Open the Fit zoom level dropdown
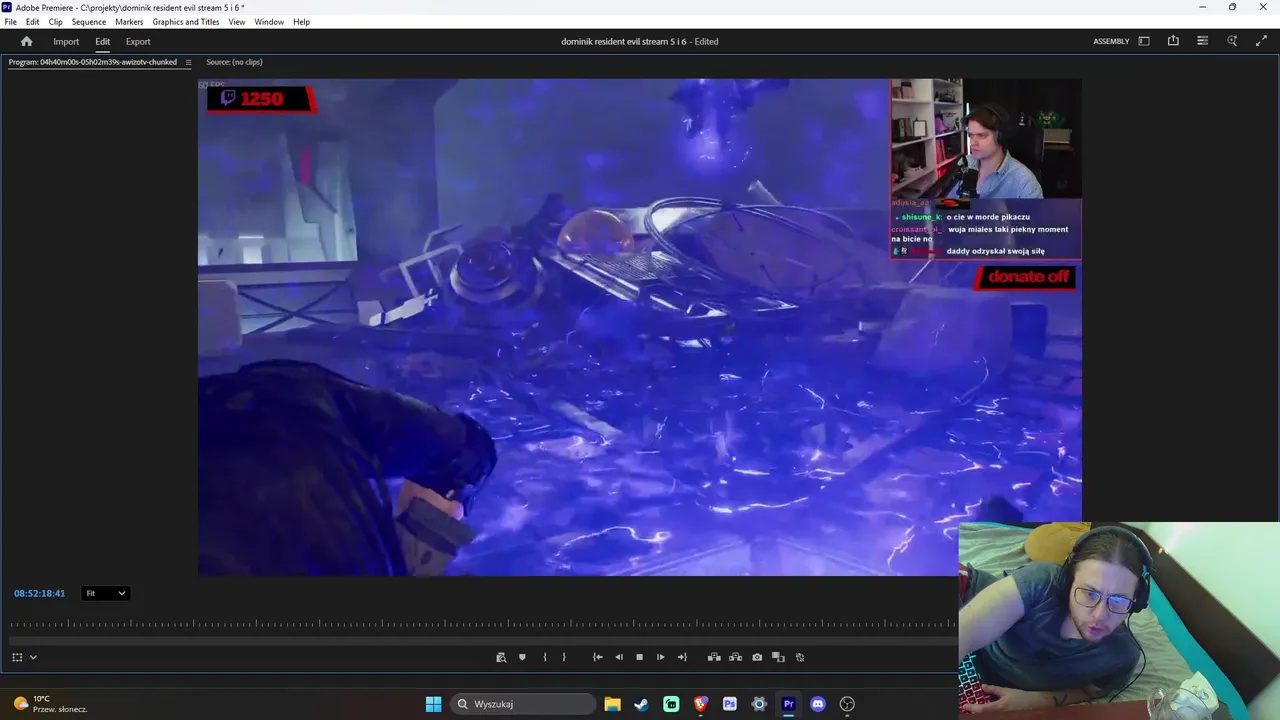Viewport: 1280px width, 720px height. click(x=105, y=593)
